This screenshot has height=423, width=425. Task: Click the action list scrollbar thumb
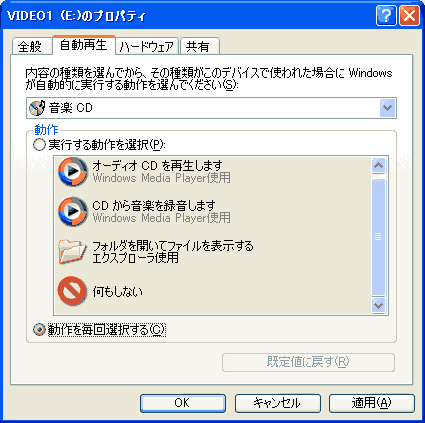click(x=378, y=237)
